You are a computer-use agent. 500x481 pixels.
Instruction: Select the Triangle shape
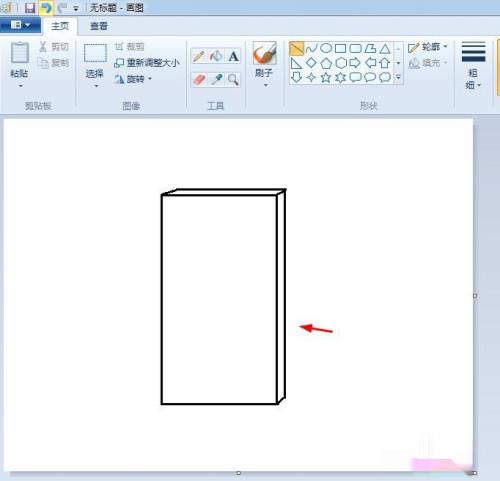point(385,49)
